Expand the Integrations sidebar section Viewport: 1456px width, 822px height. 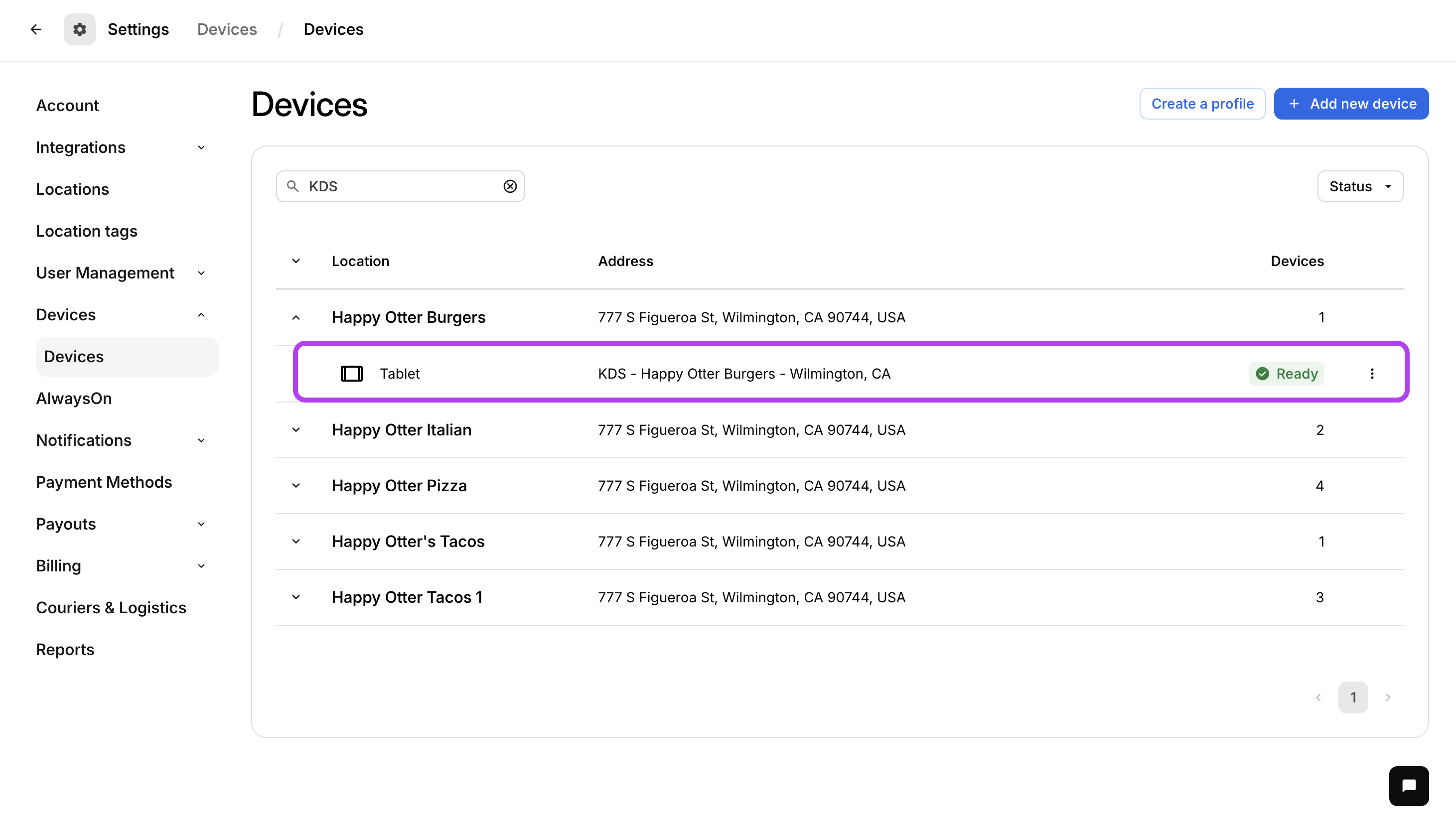coord(122,147)
